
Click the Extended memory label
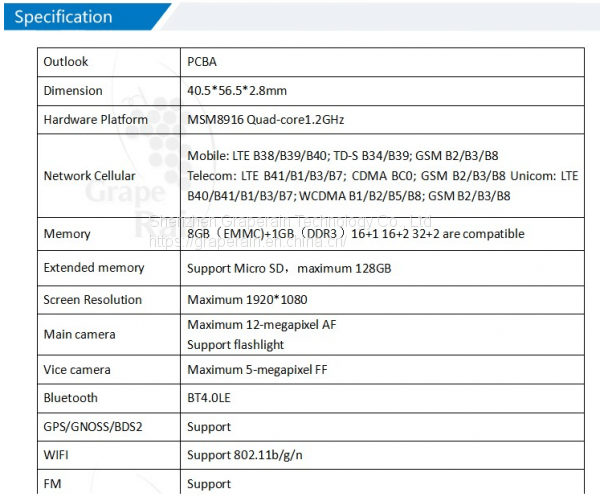click(x=94, y=268)
